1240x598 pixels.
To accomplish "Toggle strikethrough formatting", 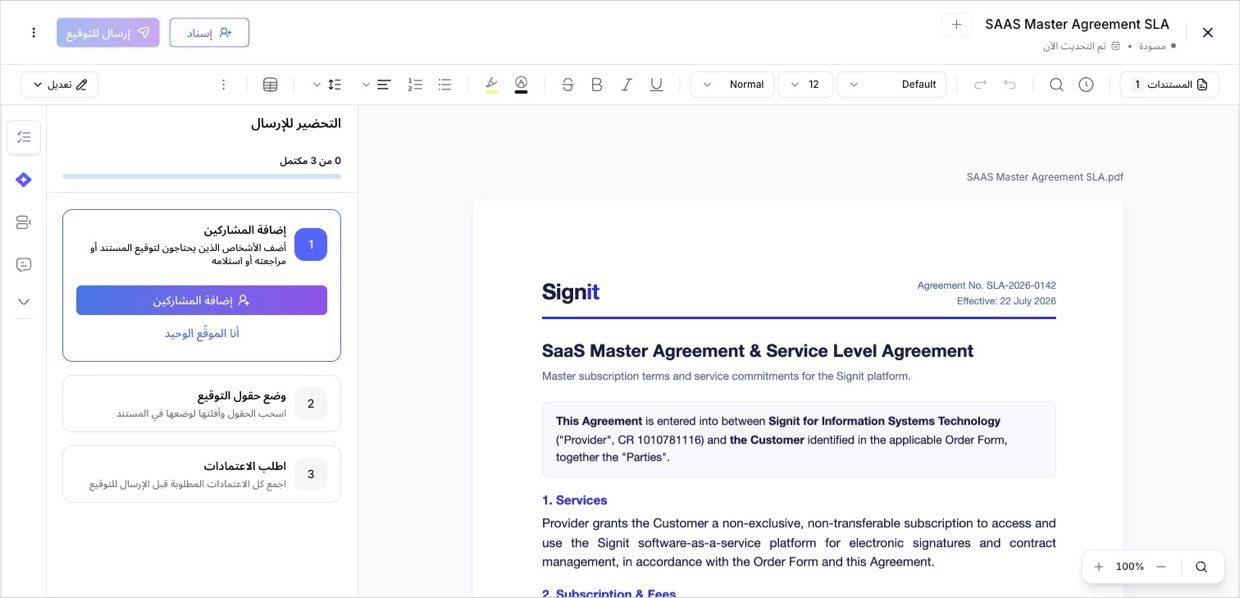I will pos(568,85).
